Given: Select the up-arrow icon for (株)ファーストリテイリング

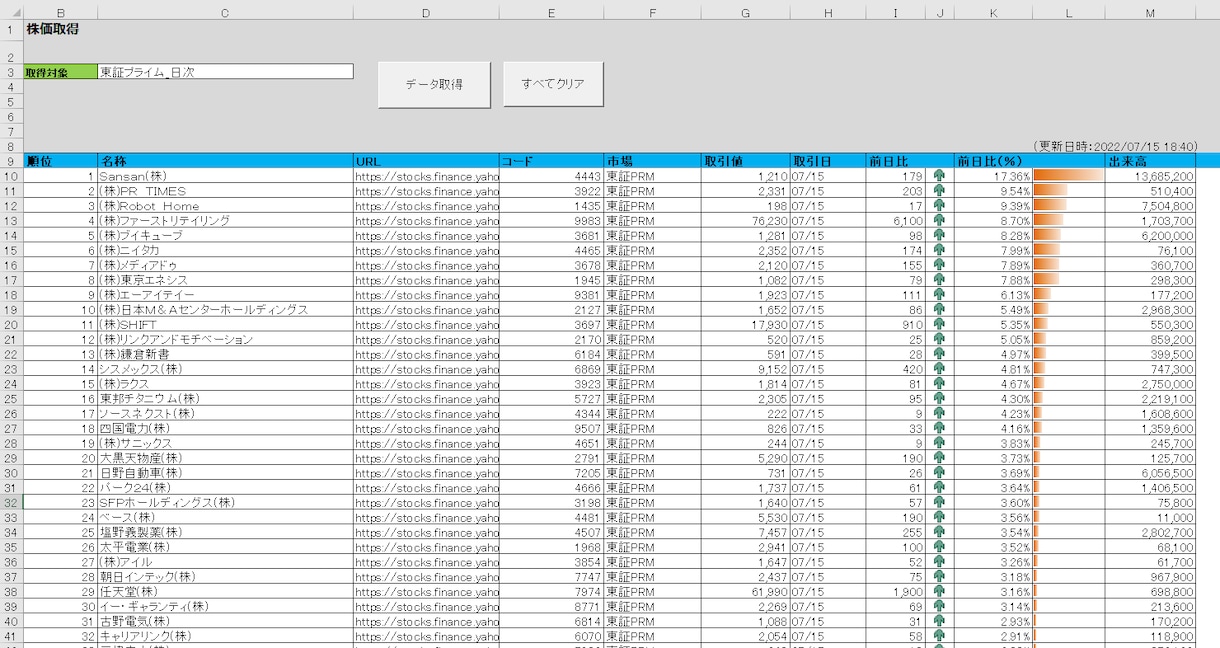Looking at the screenshot, I should click(x=939, y=221).
